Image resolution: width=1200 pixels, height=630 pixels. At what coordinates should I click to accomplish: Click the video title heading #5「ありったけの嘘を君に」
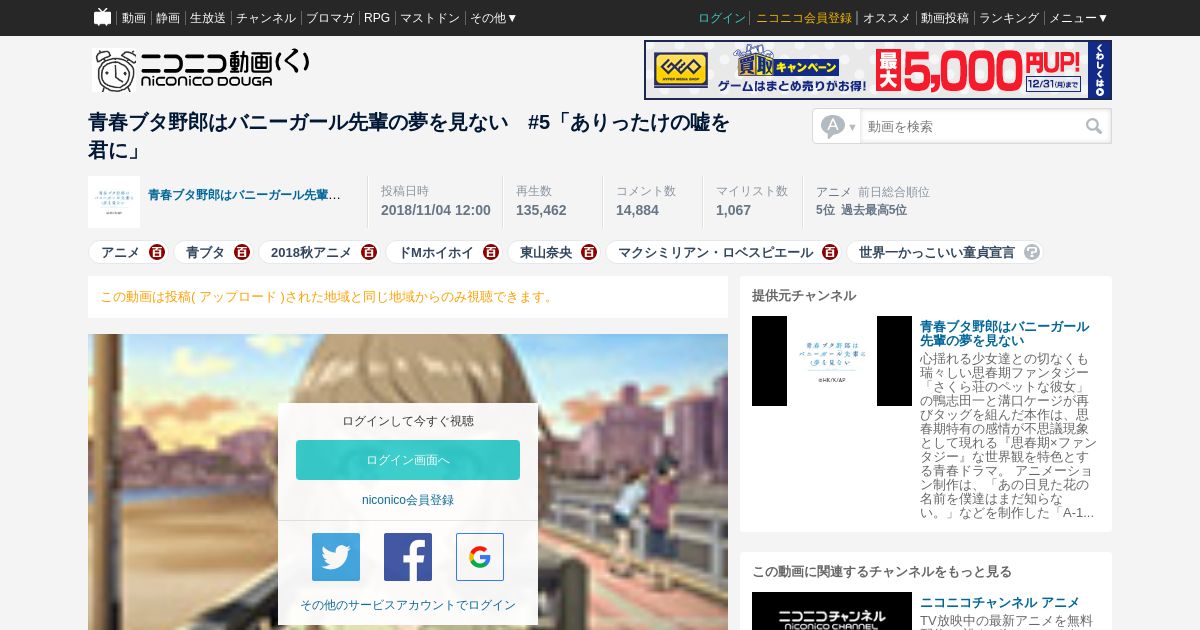[409, 136]
